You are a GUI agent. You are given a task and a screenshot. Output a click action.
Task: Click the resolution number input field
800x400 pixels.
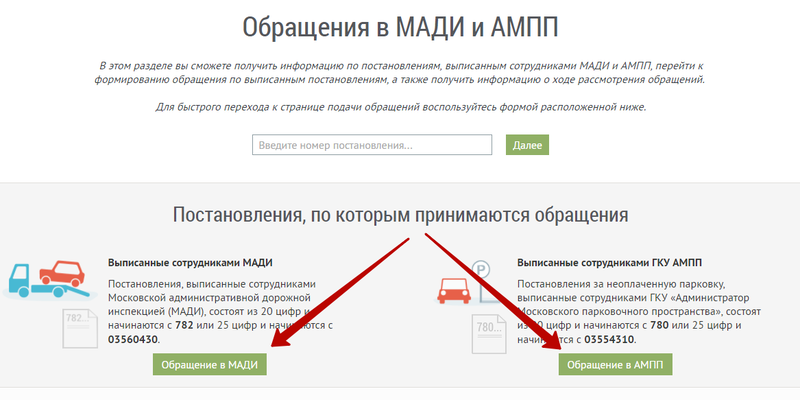[372, 145]
